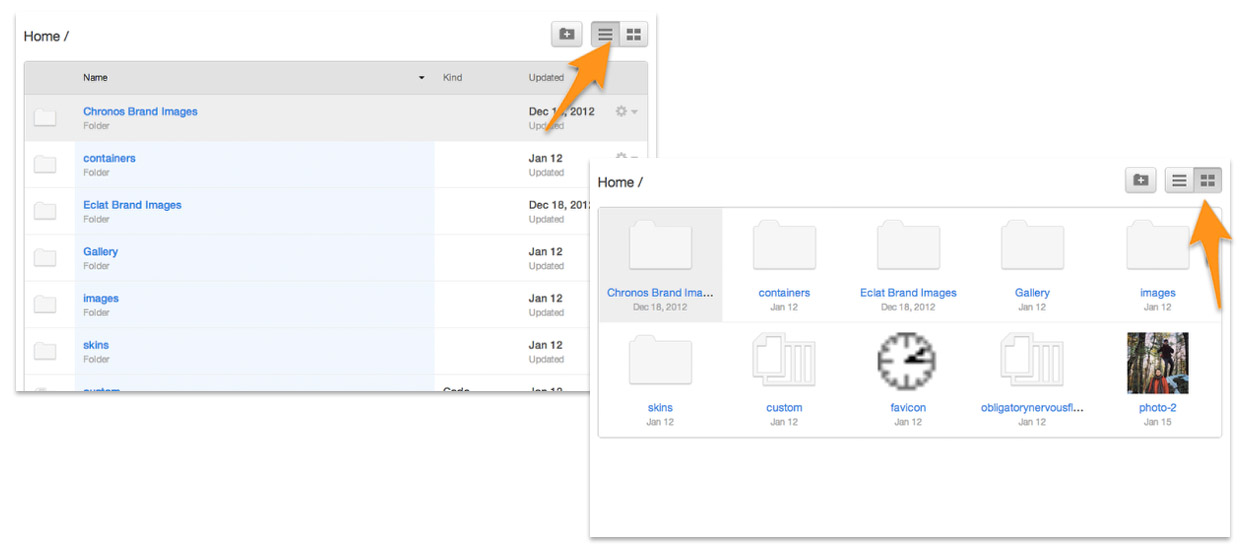Click Home breadcrumb in grid view window
This screenshot has height=552, width=1246.
615,182
